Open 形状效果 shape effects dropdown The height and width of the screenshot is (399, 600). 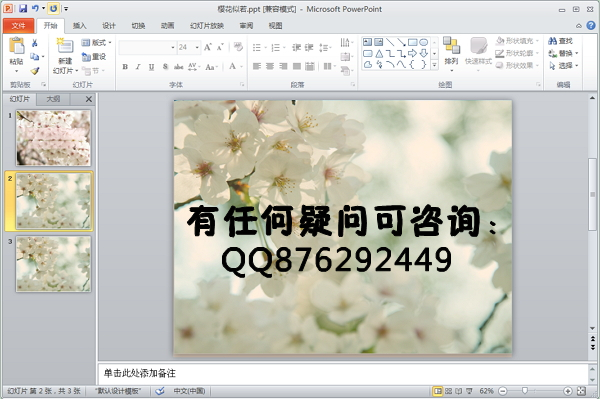click(517, 65)
